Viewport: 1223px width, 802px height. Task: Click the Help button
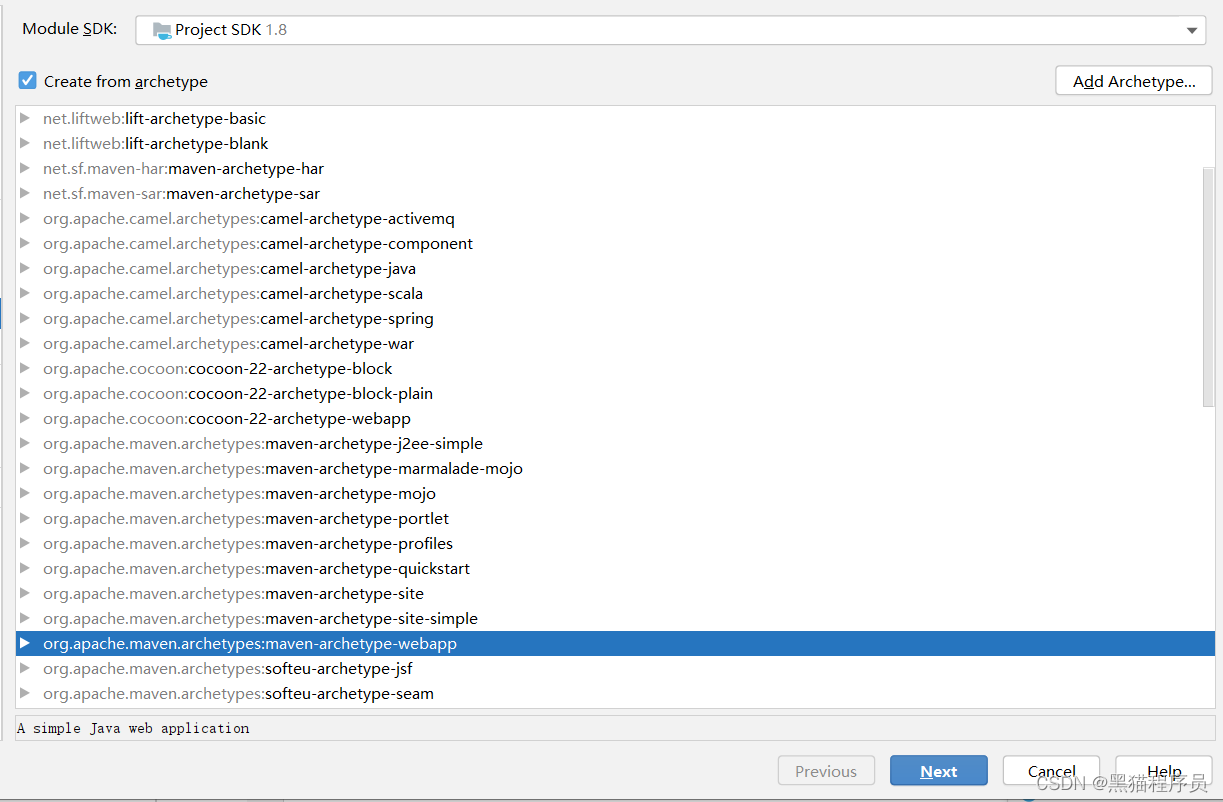(x=1164, y=771)
